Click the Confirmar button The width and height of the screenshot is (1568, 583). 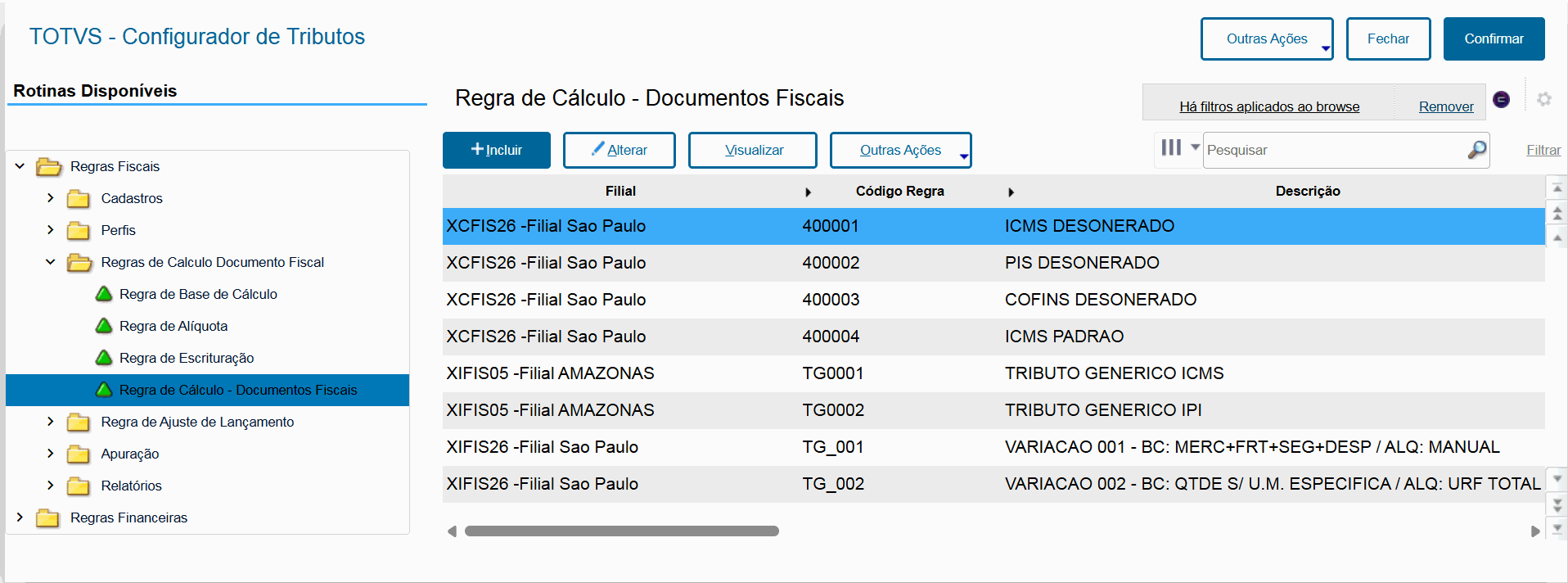coord(1494,38)
